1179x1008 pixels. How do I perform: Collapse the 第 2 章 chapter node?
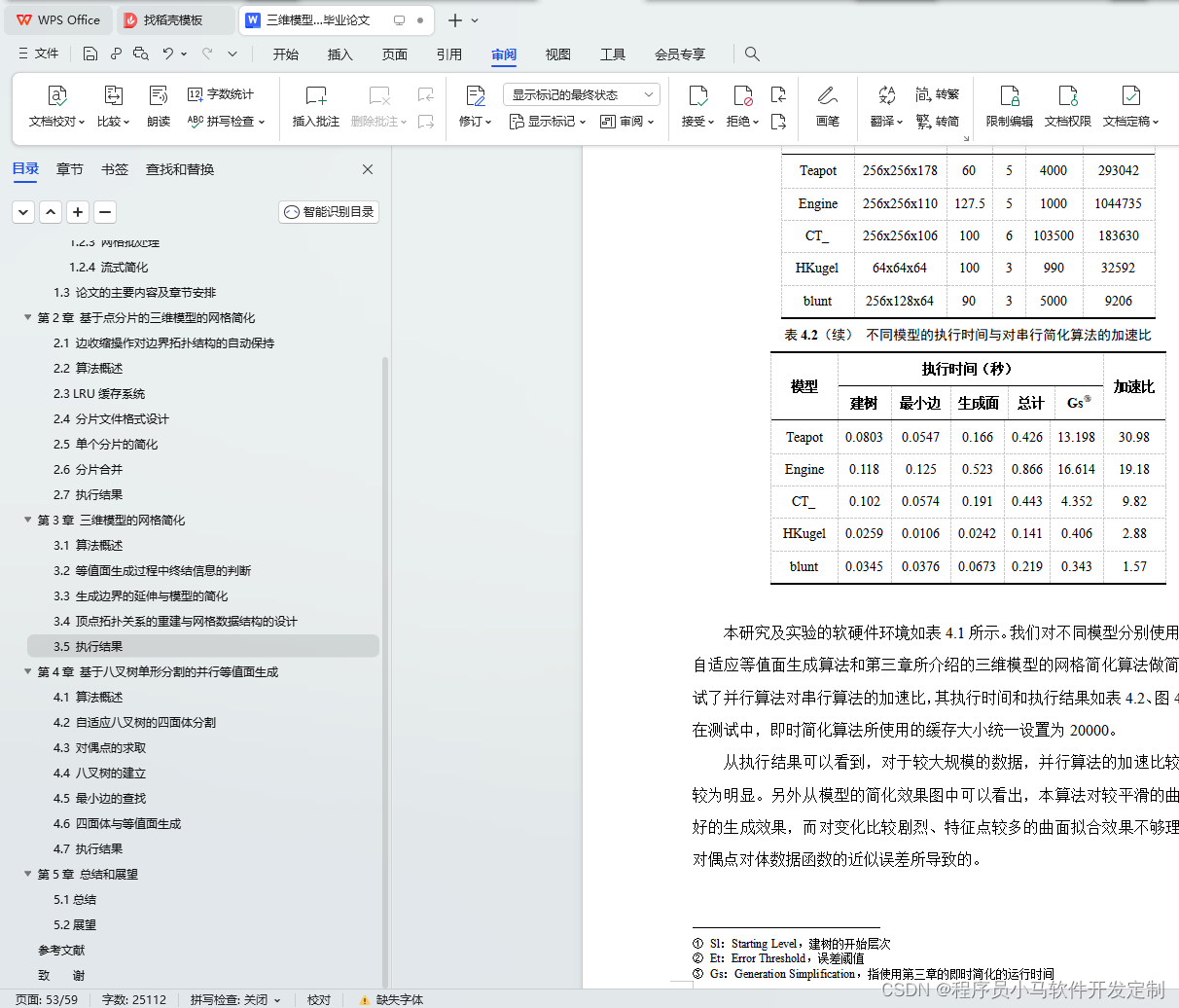(27, 317)
